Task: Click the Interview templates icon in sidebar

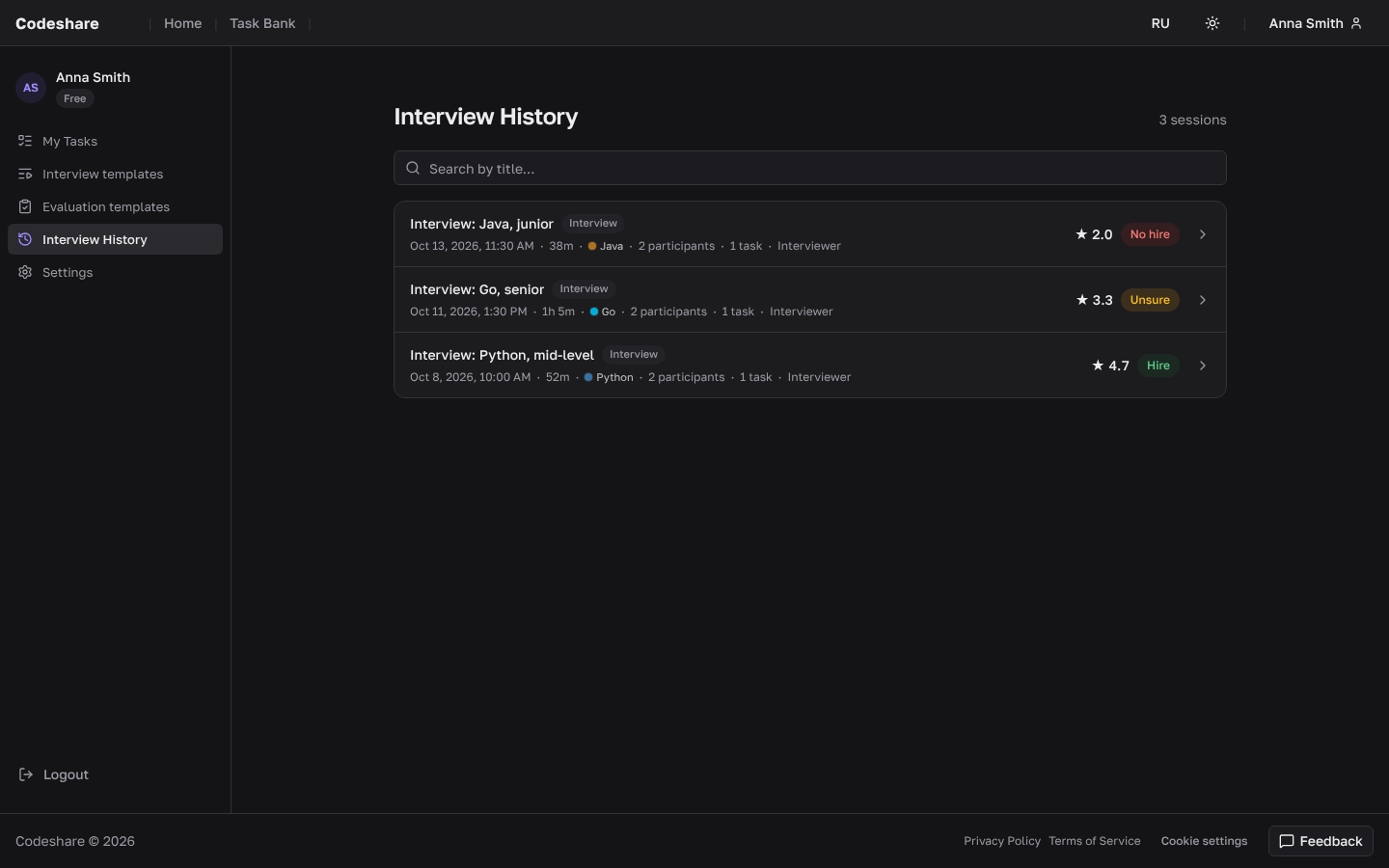Action: 25,174
